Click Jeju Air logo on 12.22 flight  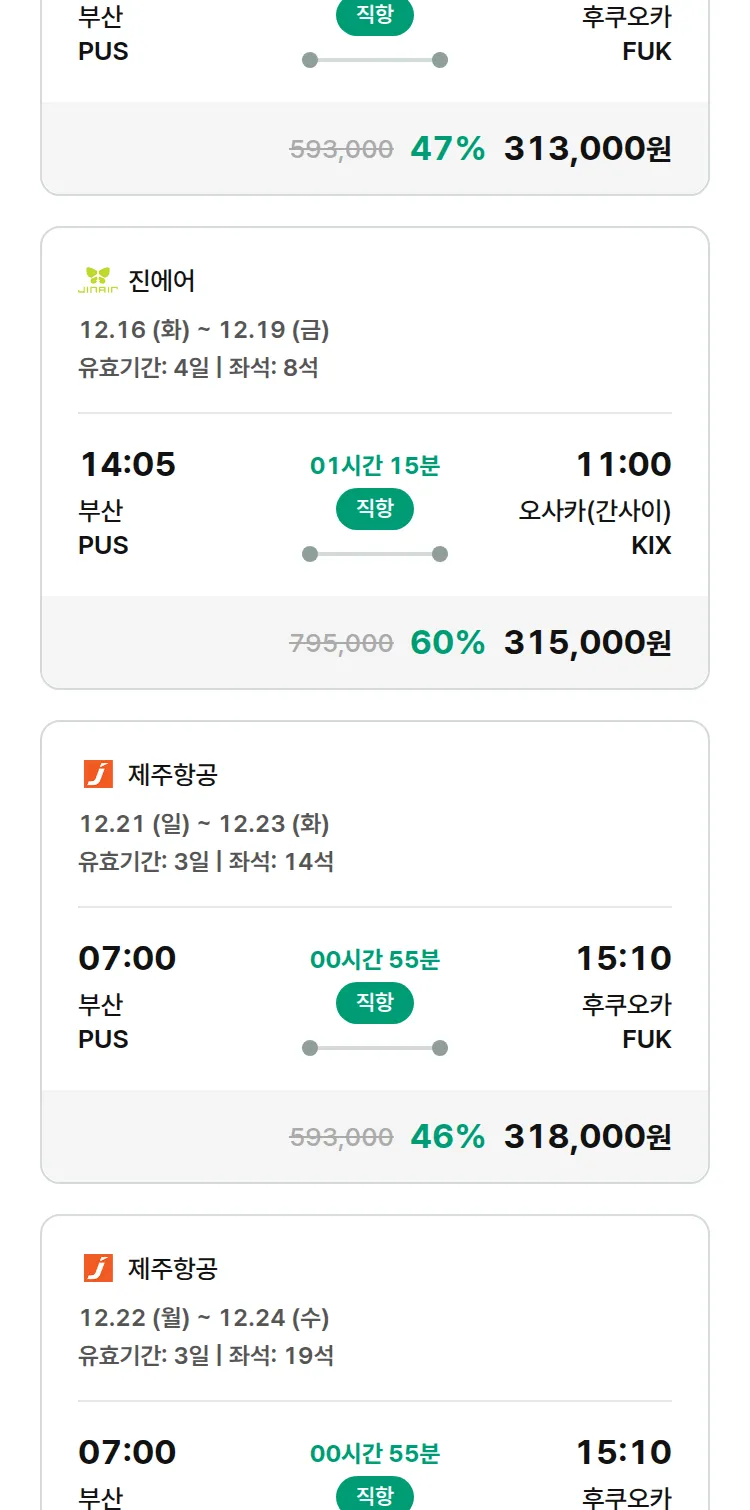point(98,1268)
